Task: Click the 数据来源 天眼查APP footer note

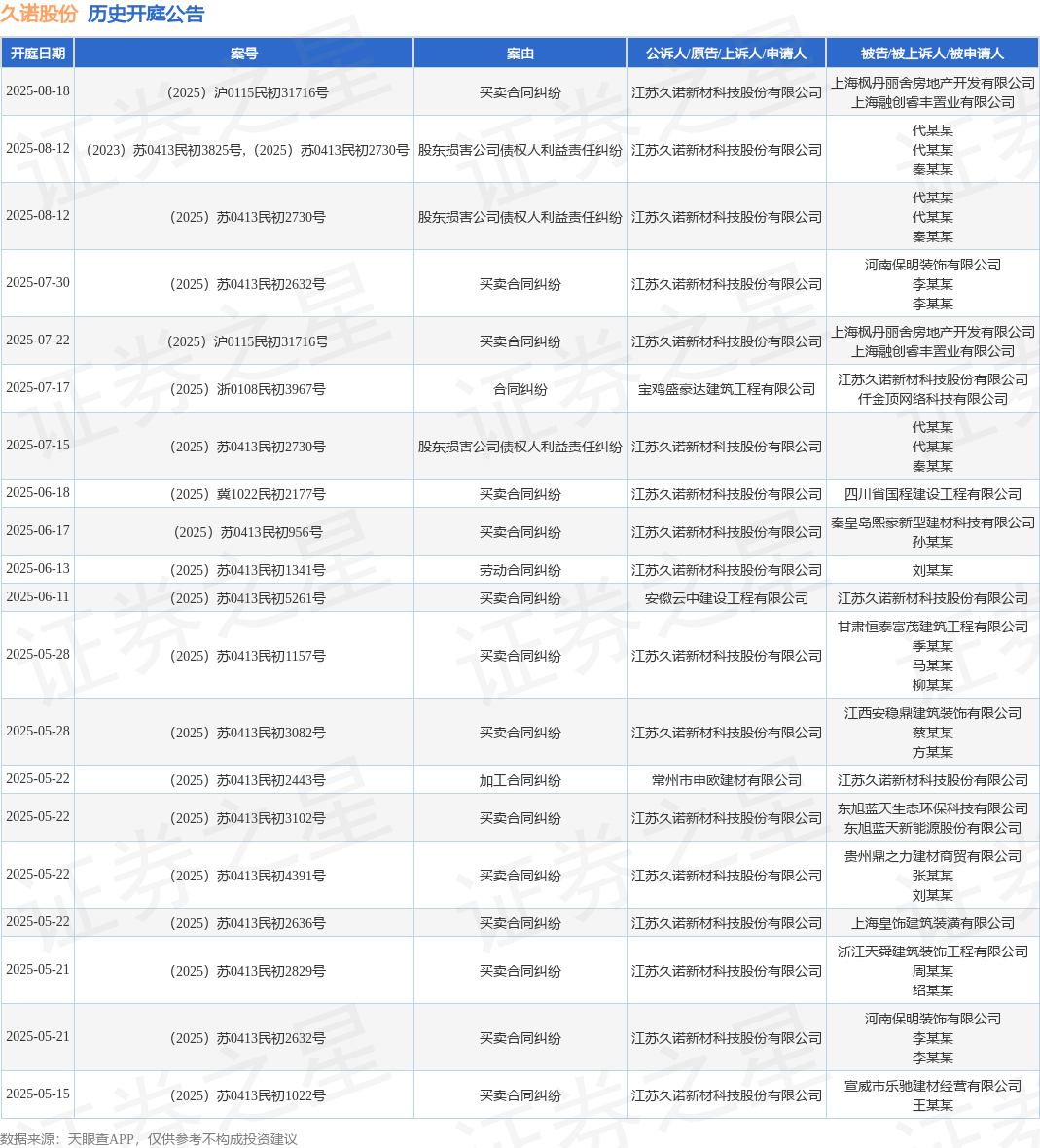Action: tap(149, 1139)
